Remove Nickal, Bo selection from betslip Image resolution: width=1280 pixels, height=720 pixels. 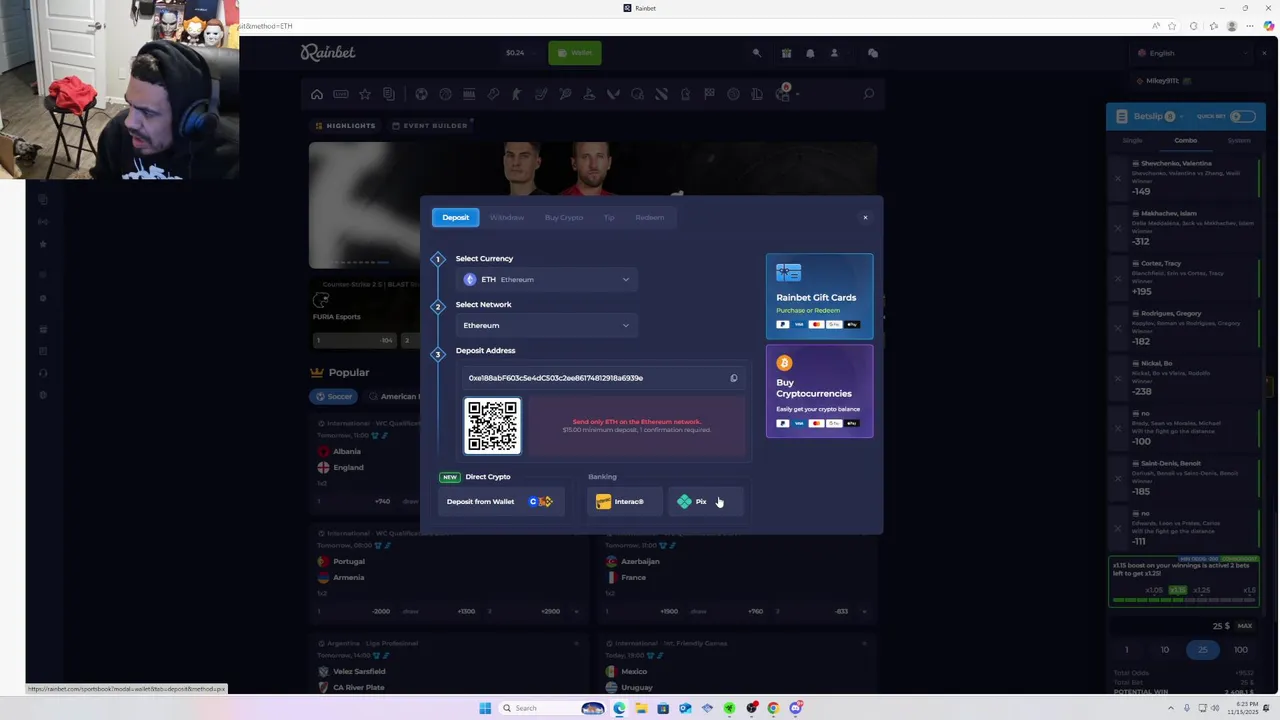(1118, 379)
